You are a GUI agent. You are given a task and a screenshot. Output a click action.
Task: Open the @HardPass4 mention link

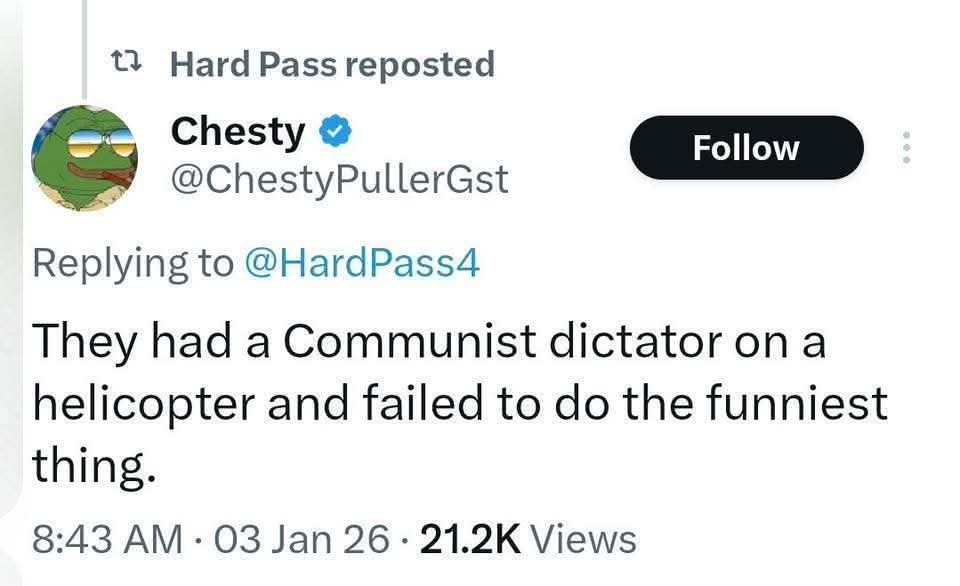[363, 262]
